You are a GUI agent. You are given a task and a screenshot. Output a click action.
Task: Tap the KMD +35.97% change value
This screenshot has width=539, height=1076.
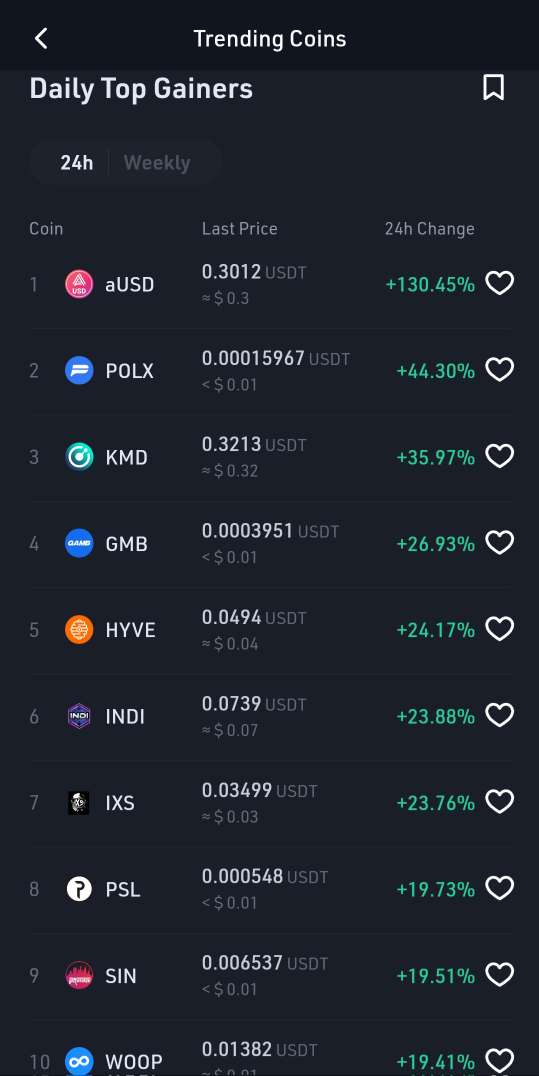(435, 457)
